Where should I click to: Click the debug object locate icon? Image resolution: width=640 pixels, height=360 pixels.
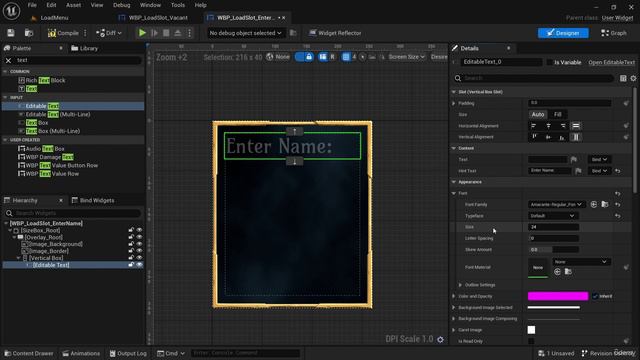tap(293, 33)
